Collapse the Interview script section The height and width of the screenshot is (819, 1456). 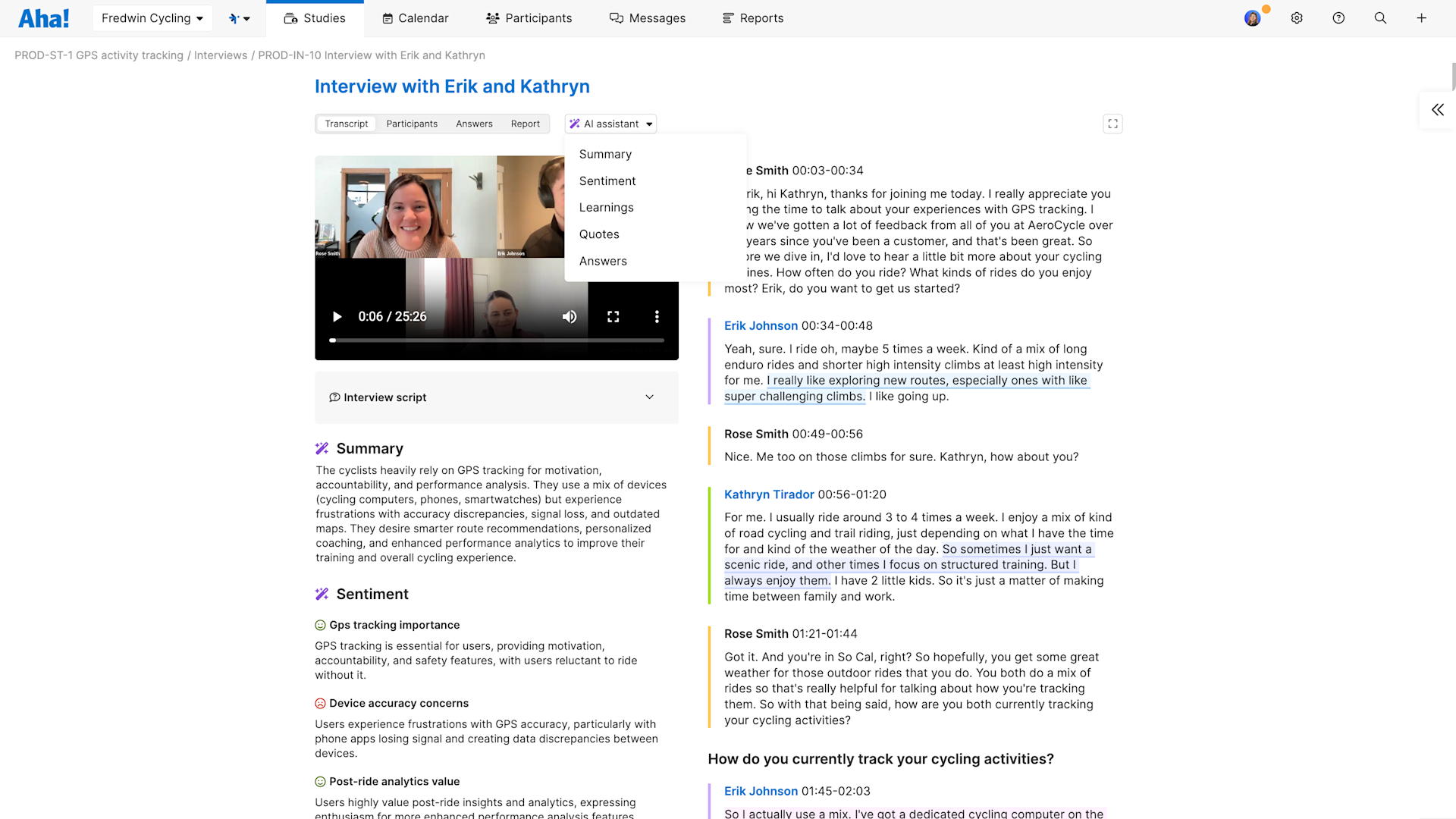coord(649,397)
